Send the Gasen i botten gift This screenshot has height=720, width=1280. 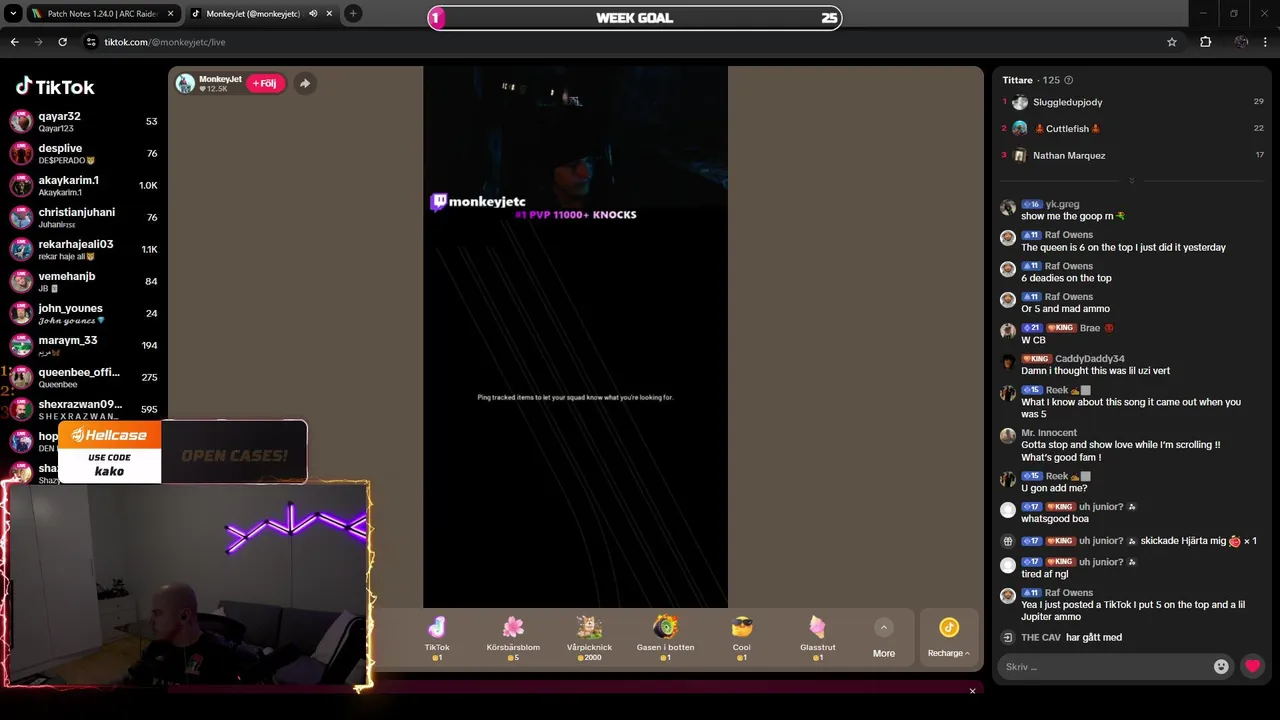[665, 636]
